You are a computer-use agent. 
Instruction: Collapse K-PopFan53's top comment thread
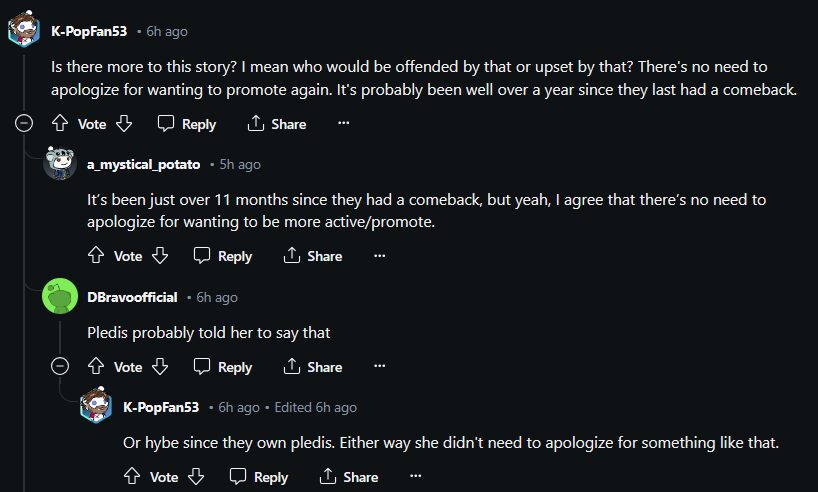tap(24, 124)
